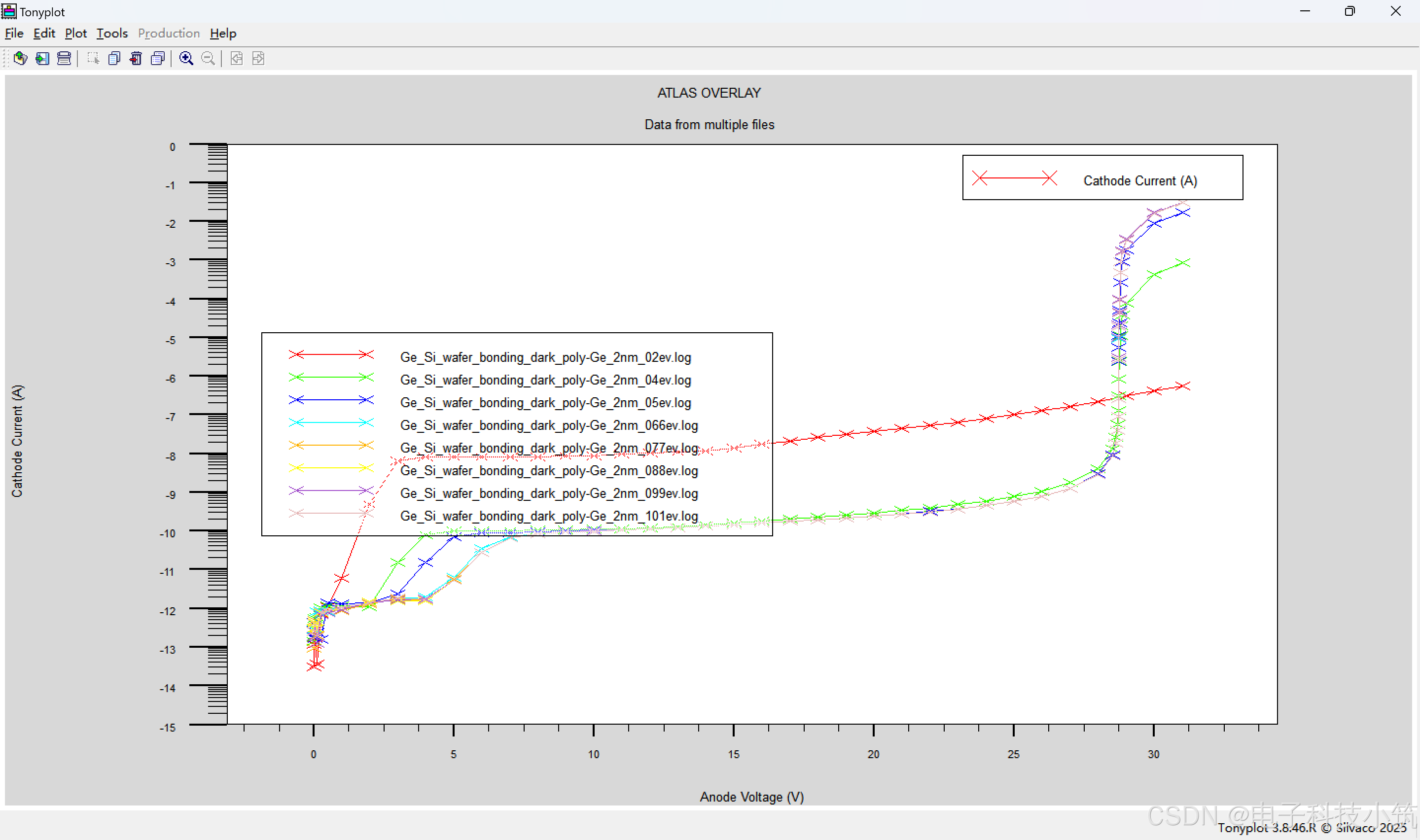Screen dimensions: 1420x840
Task: Click the duplicate plot toolbar icon
Action: [114, 58]
